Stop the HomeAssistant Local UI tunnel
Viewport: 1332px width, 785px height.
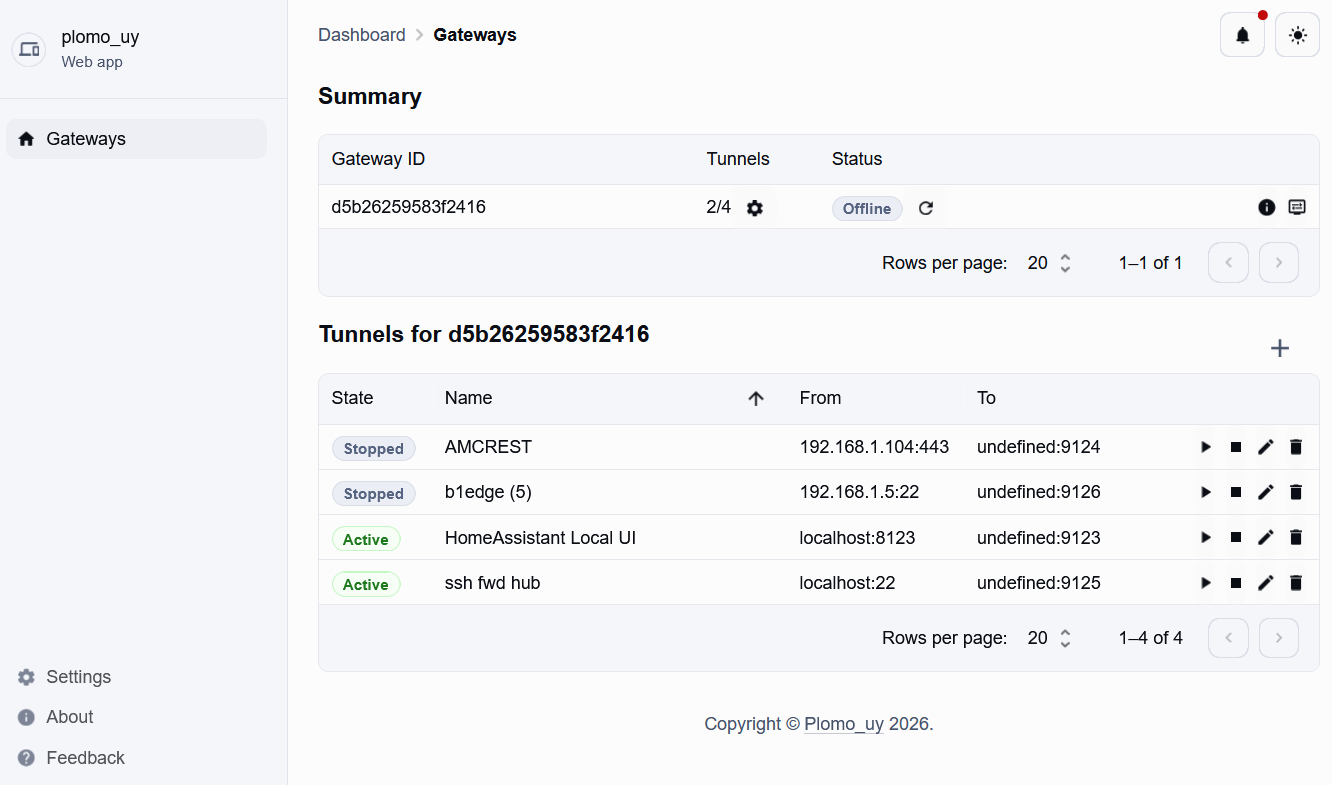tap(1236, 538)
